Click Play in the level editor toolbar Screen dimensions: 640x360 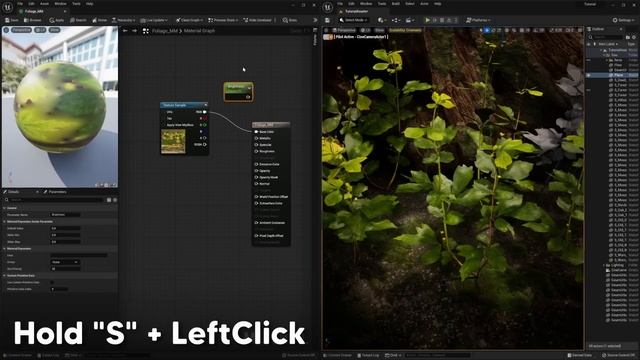click(427, 20)
